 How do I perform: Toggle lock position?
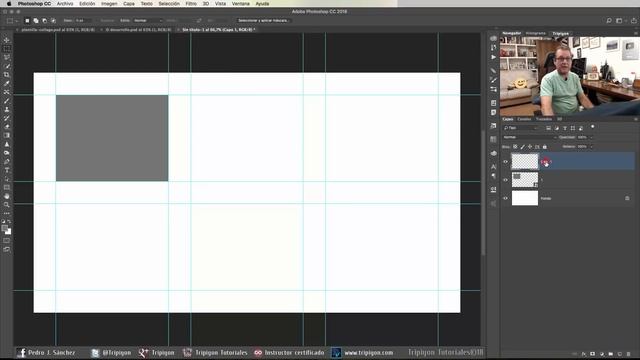530,147
